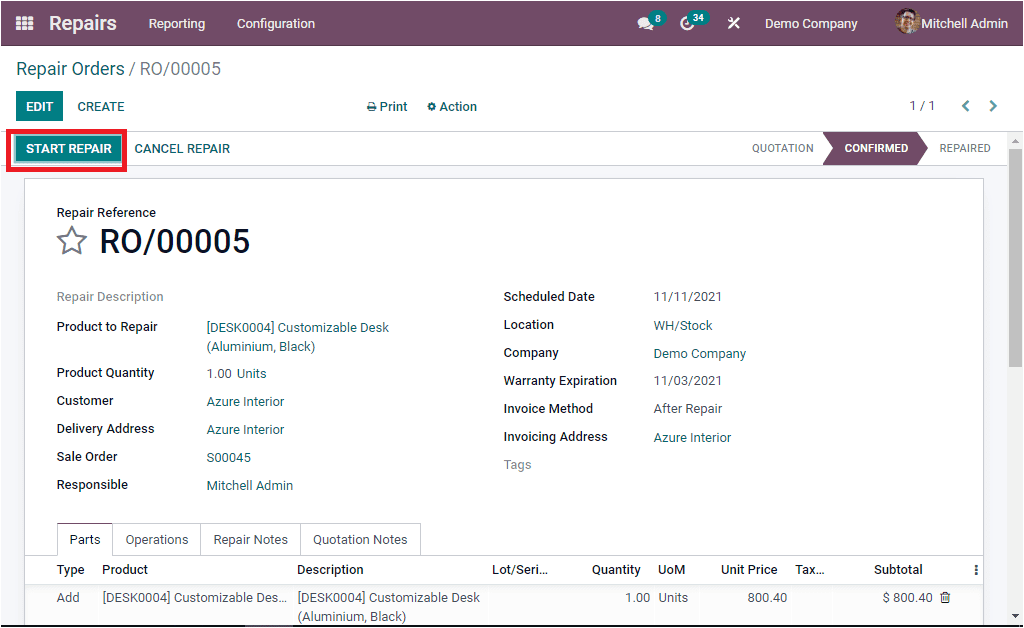
Task: Open Customer Azure Interior link
Action: tap(246, 401)
